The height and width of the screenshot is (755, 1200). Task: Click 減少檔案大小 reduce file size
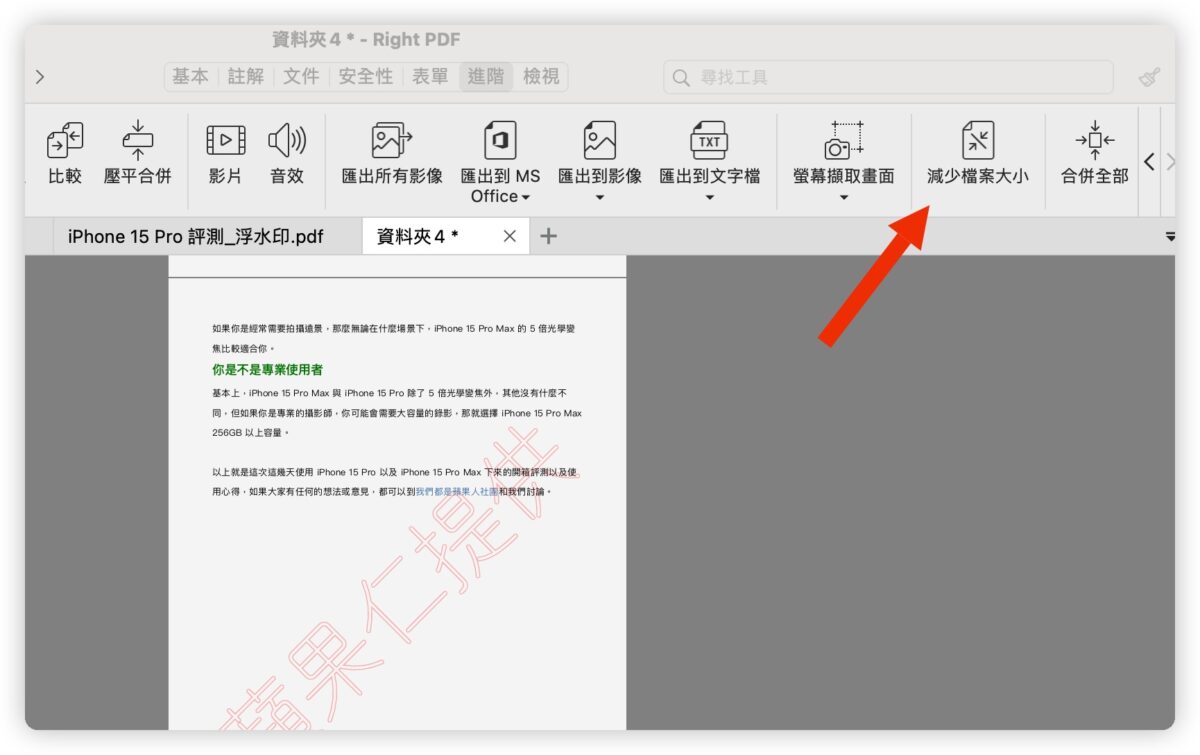(977, 153)
